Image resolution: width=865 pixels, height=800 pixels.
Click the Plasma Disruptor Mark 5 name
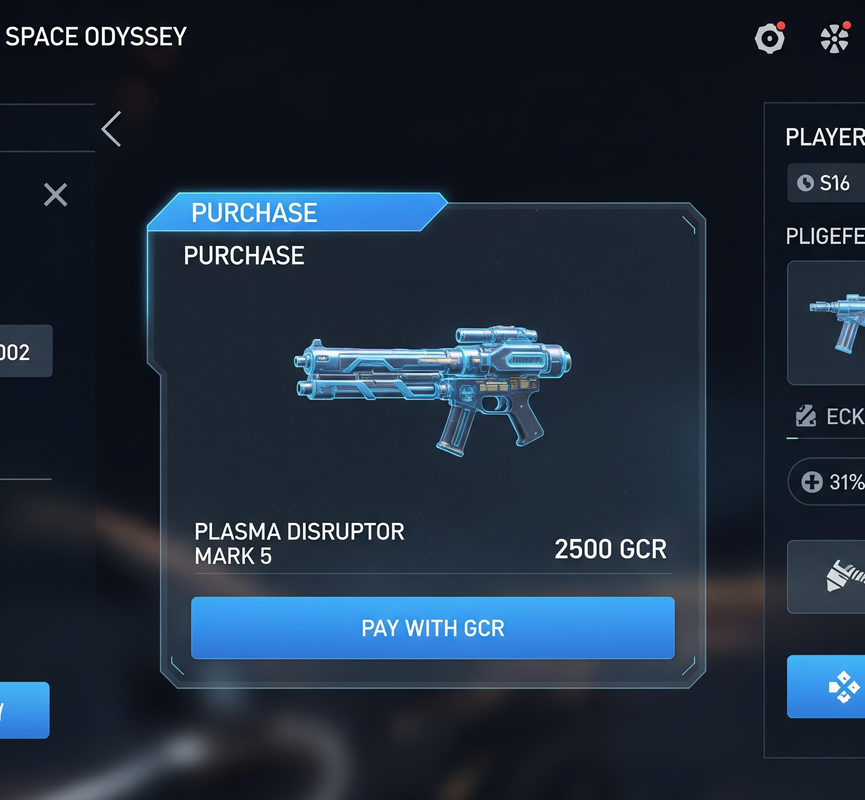299,544
